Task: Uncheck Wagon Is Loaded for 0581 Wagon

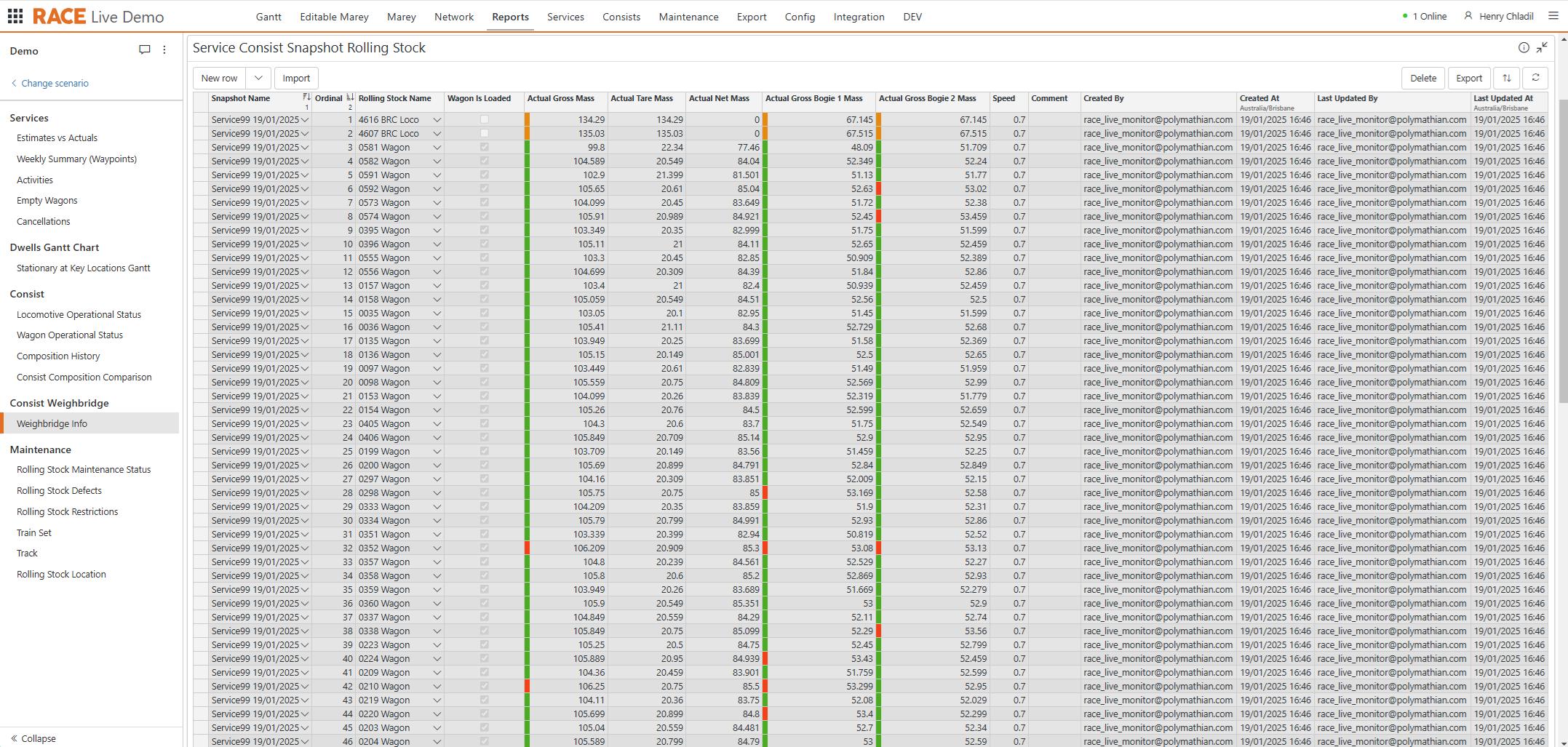Action: click(x=485, y=148)
